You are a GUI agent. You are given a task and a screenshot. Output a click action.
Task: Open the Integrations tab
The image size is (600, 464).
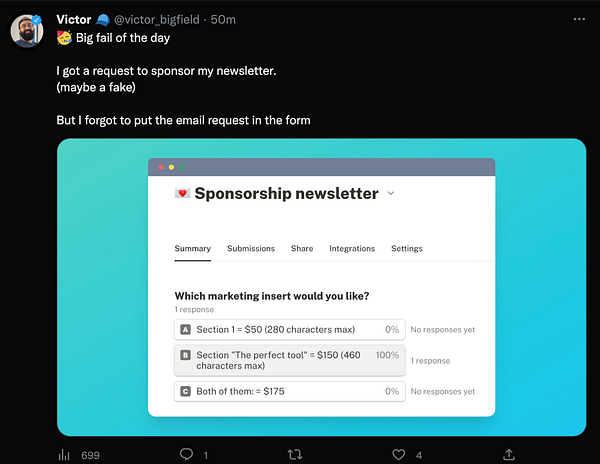[352, 249]
